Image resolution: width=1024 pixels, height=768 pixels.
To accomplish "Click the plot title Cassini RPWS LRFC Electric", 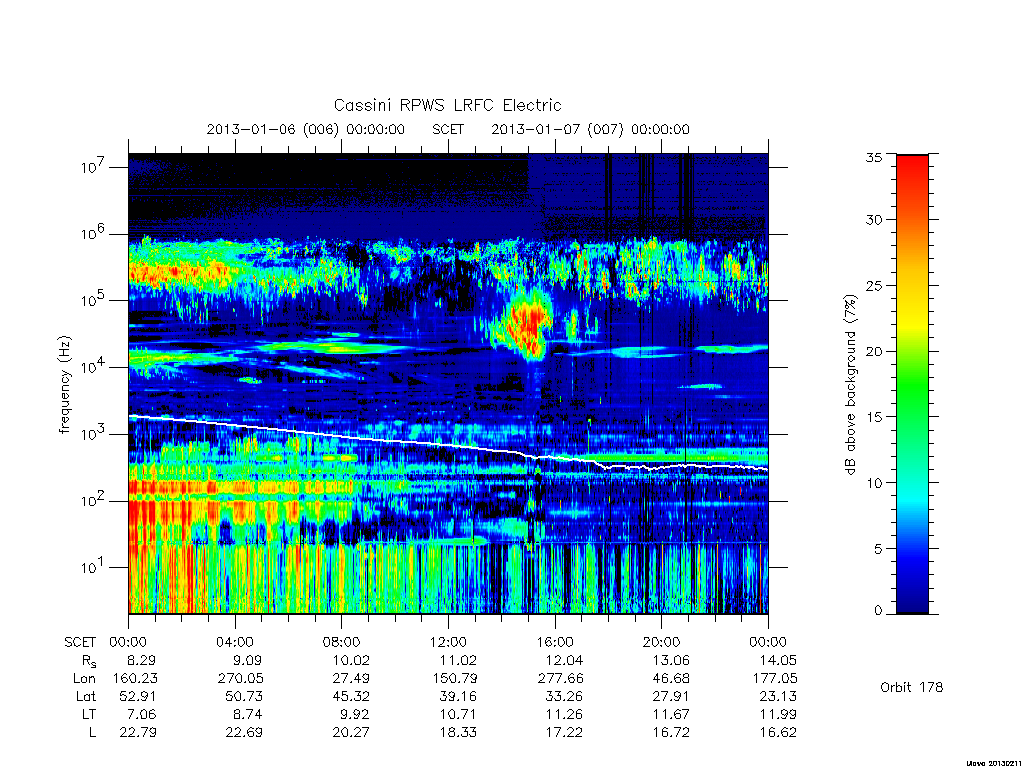I will coord(447,105).
